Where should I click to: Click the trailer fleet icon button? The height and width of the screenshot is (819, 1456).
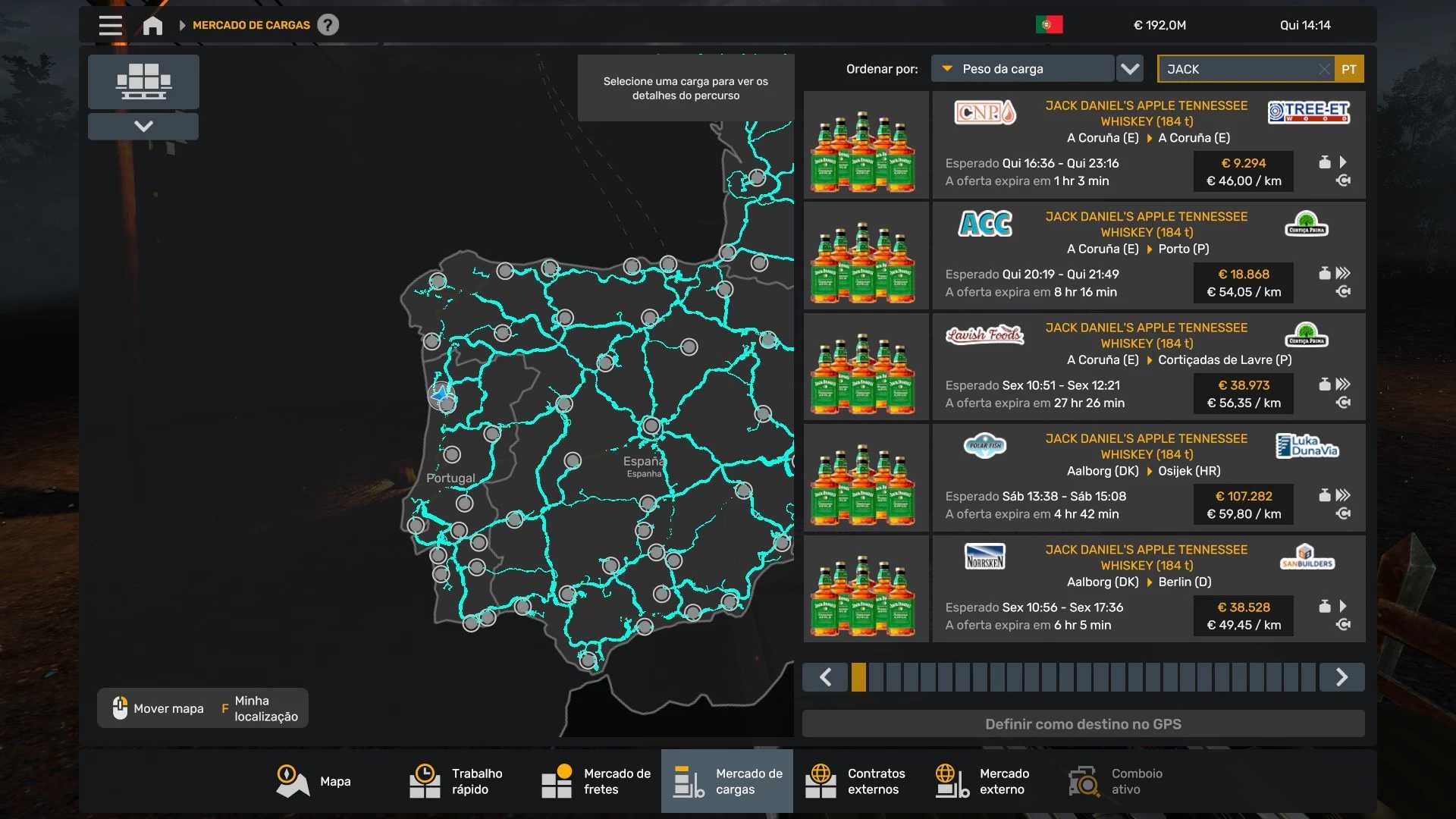(143, 81)
